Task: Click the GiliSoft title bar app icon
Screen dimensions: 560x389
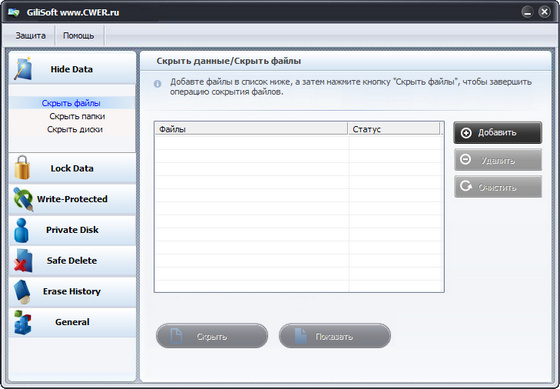Action: (14, 12)
